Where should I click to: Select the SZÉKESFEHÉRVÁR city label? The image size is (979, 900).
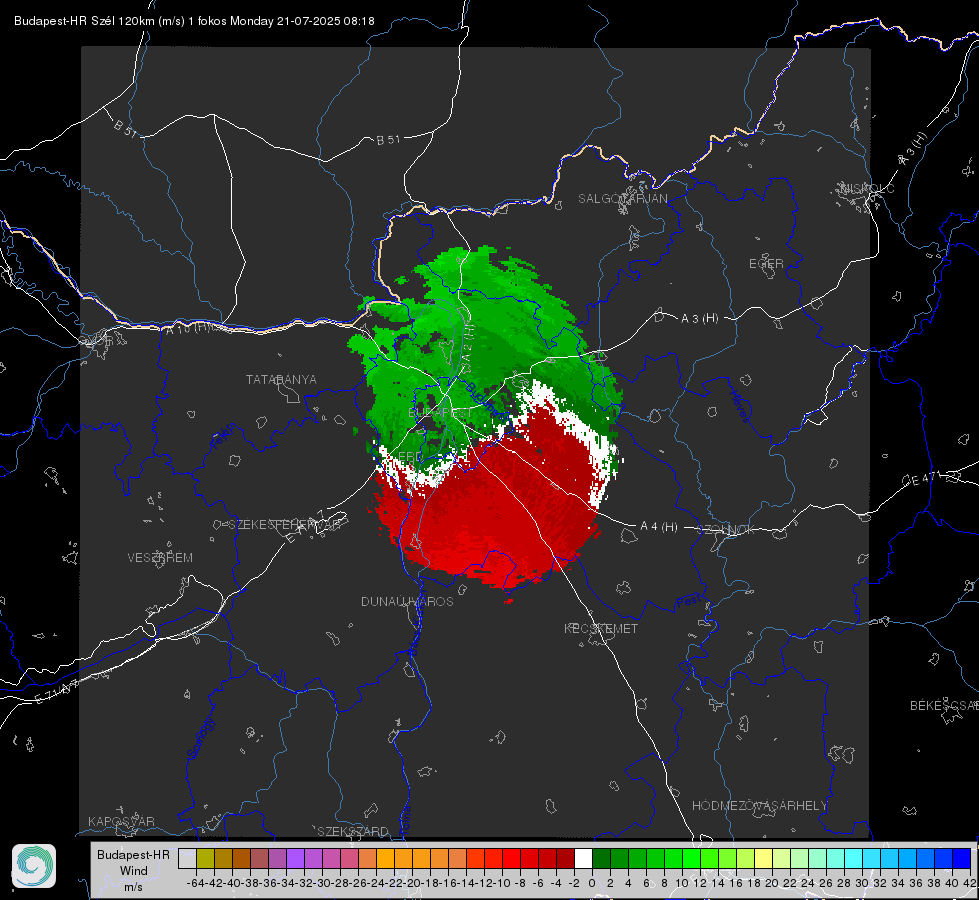285,525
